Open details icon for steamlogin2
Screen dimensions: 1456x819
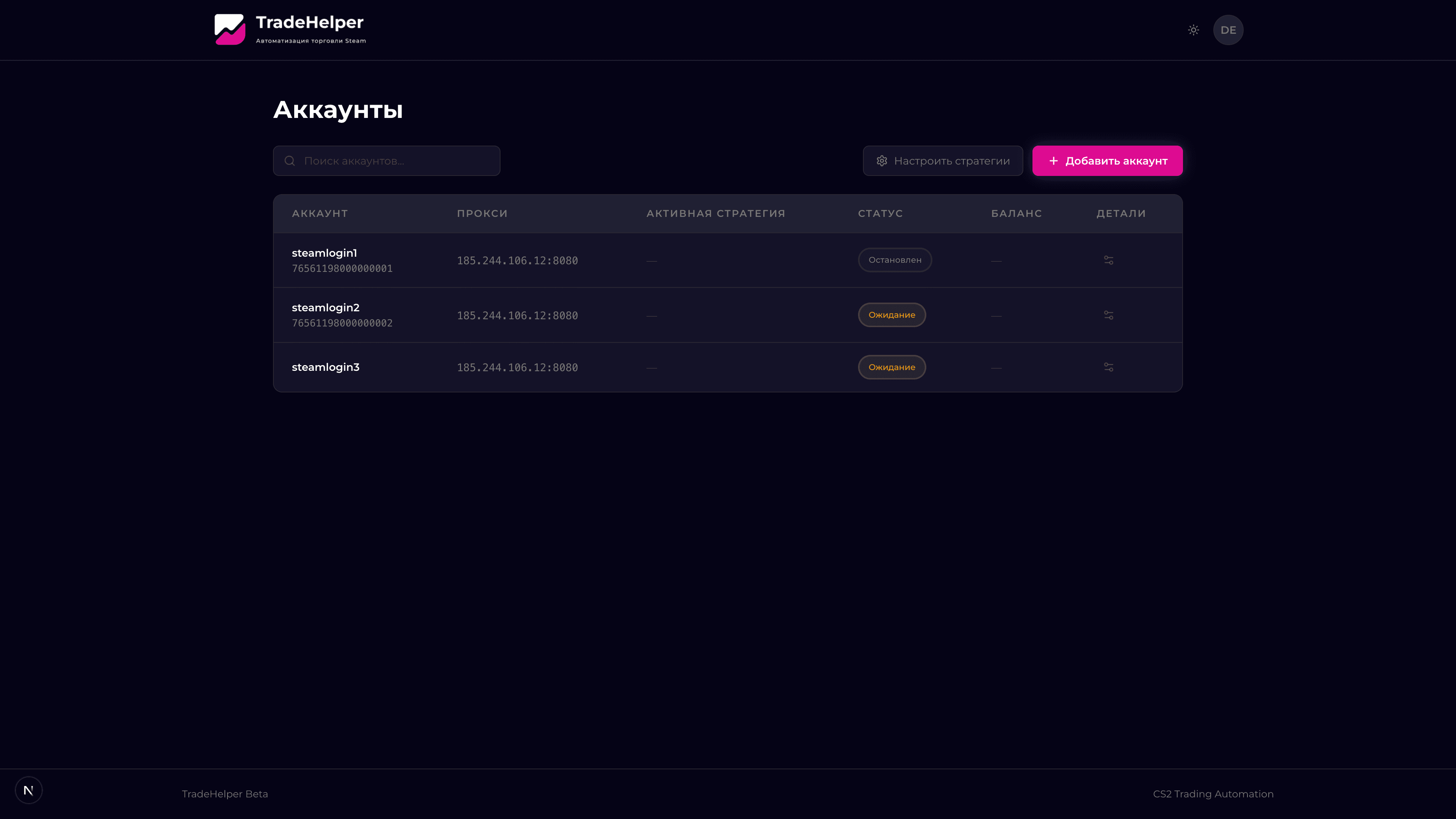(x=1108, y=315)
